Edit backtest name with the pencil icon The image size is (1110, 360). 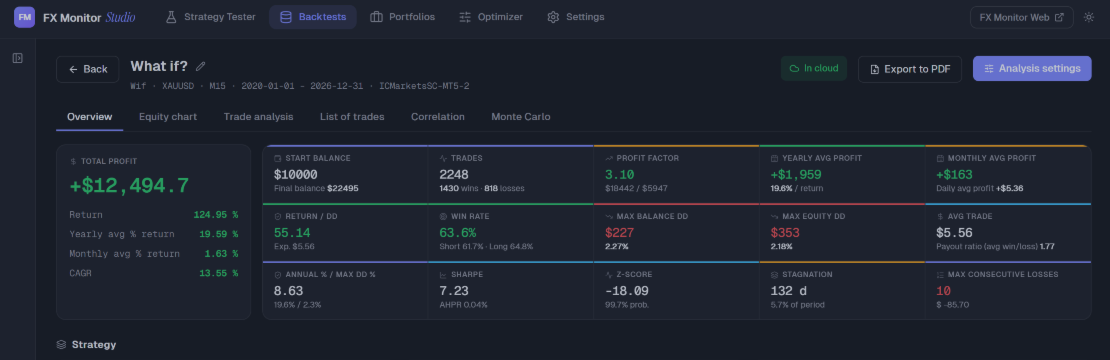tap(201, 66)
